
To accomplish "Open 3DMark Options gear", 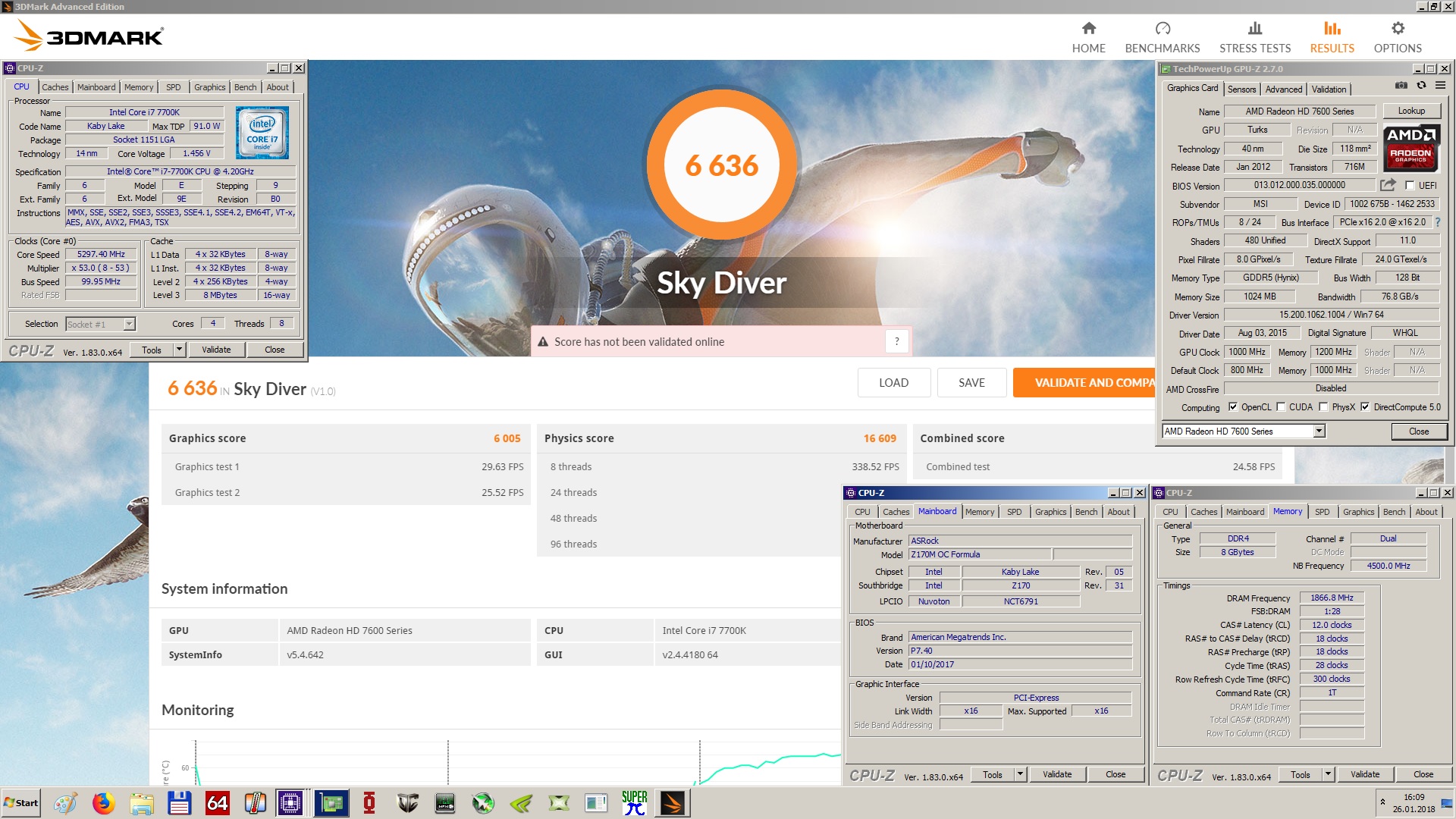I will [1397, 37].
